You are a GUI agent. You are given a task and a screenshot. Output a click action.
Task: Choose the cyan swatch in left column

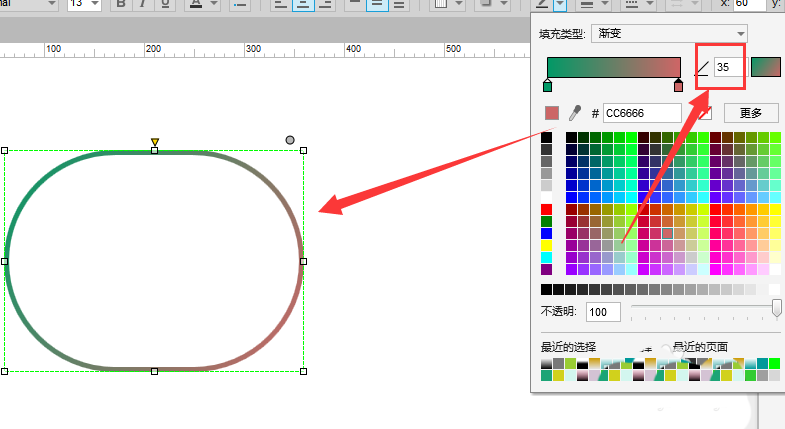(x=547, y=257)
